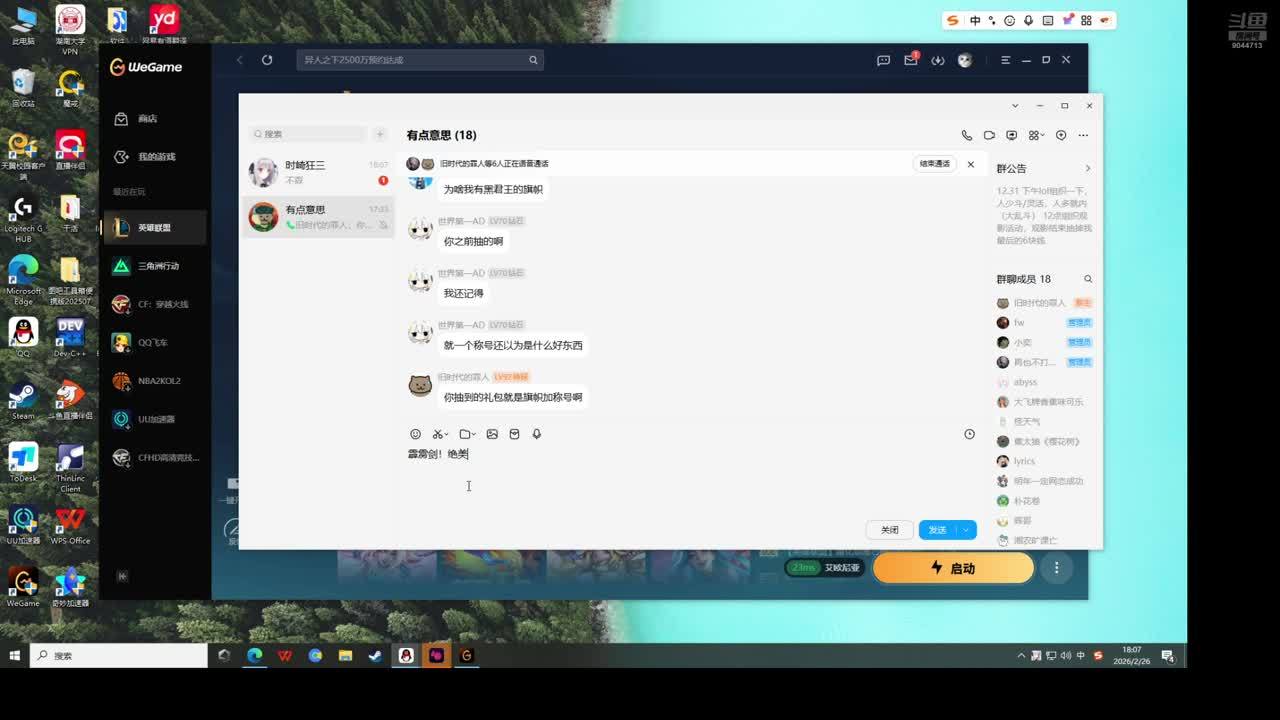Open 商店 in WeGame sidebar

tap(155, 119)
